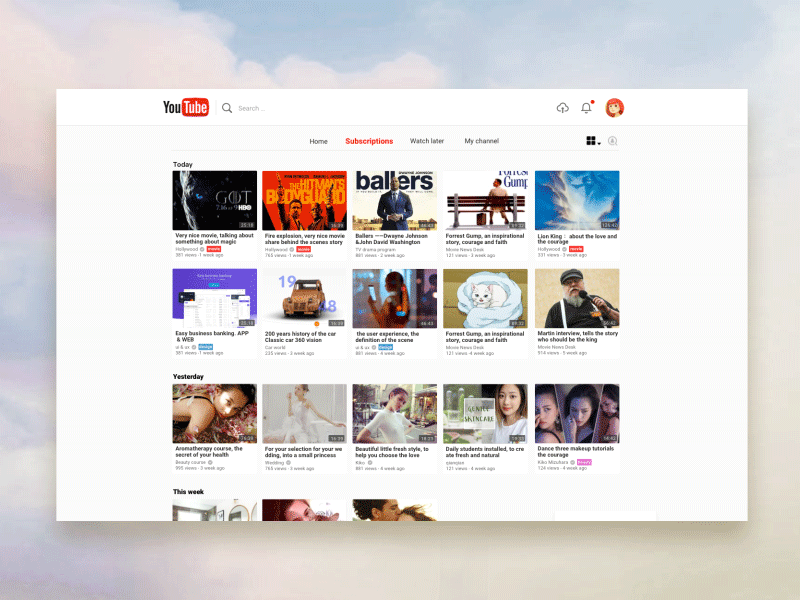Open search by clicking the magnifier icon
Viewport: 800px width, 600px height.
tap(227, 107)
